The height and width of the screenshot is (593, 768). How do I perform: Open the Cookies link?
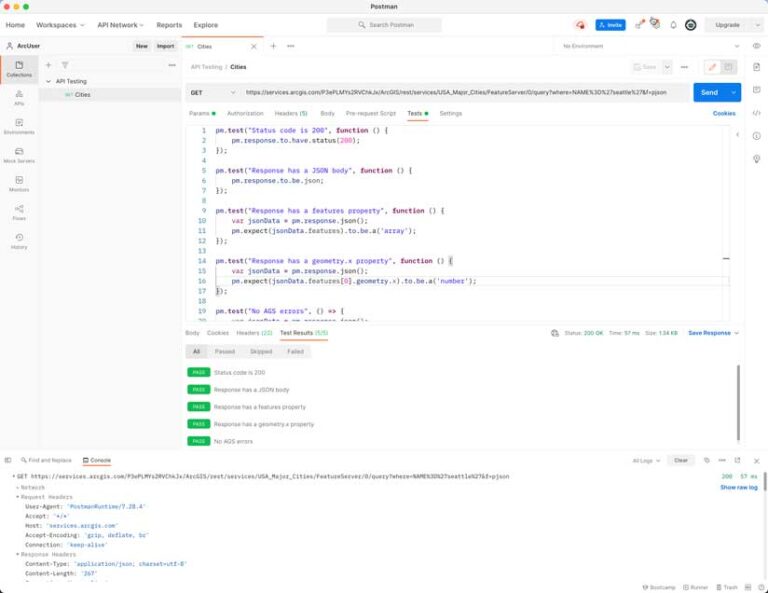pos(724,114)
